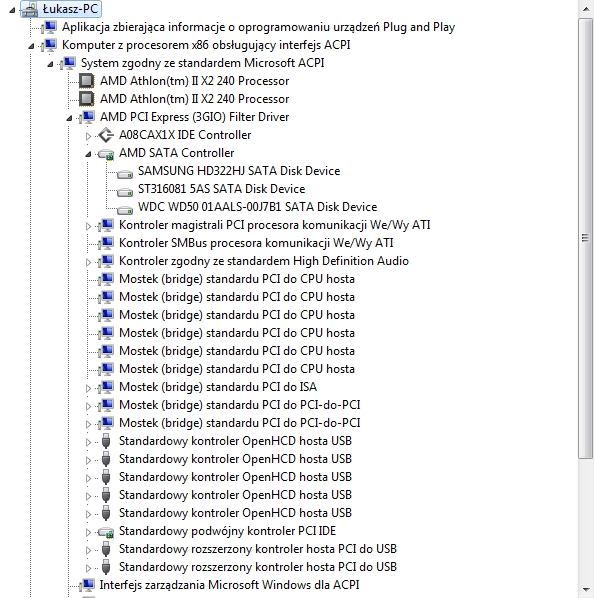Expand the A08CAX1X IDE Controller node
This screenshot has height=598, width=594.
coord(88,136)
